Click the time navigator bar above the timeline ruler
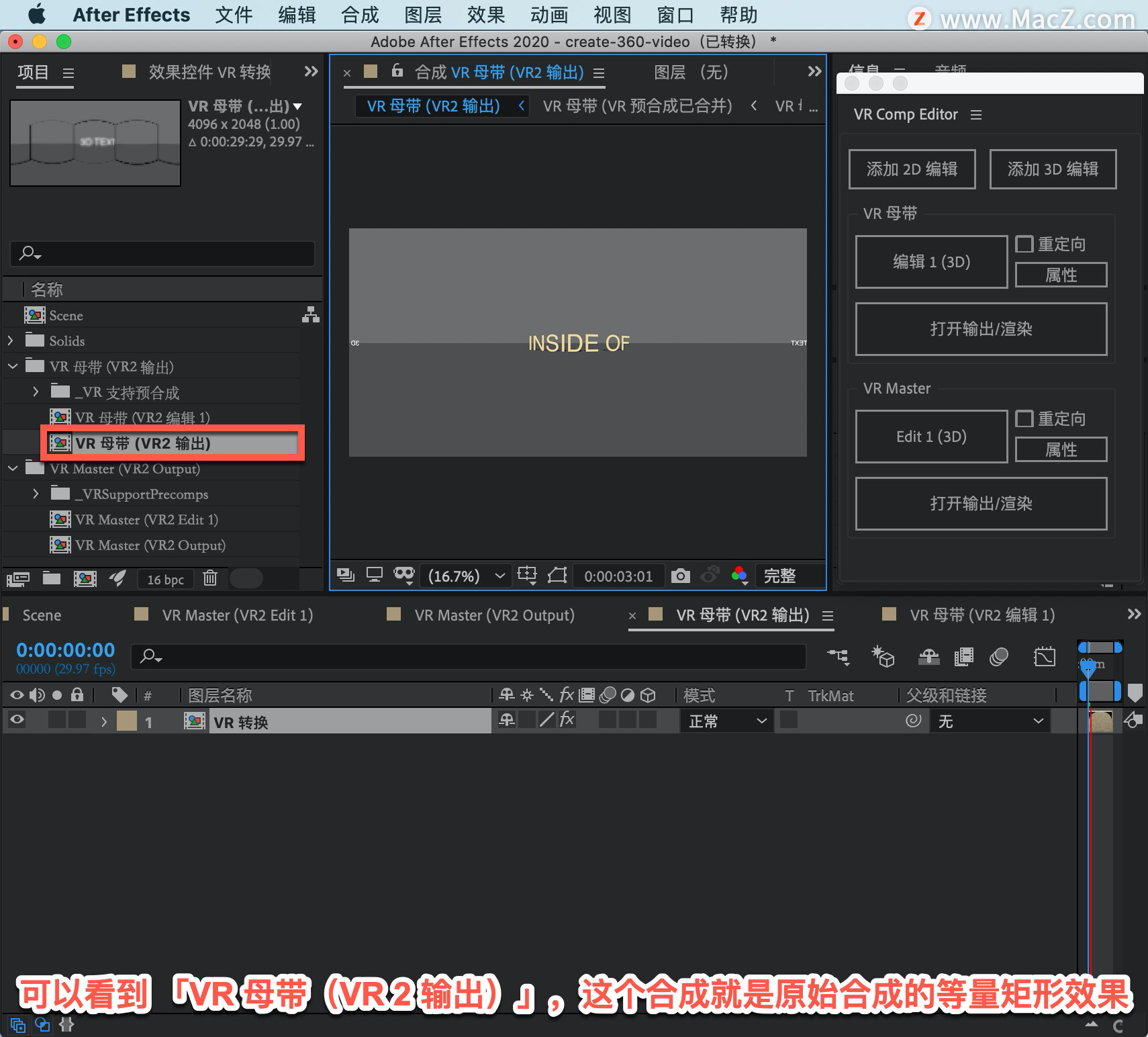Viewport: 1148px width, 1037px height. 1100,647
